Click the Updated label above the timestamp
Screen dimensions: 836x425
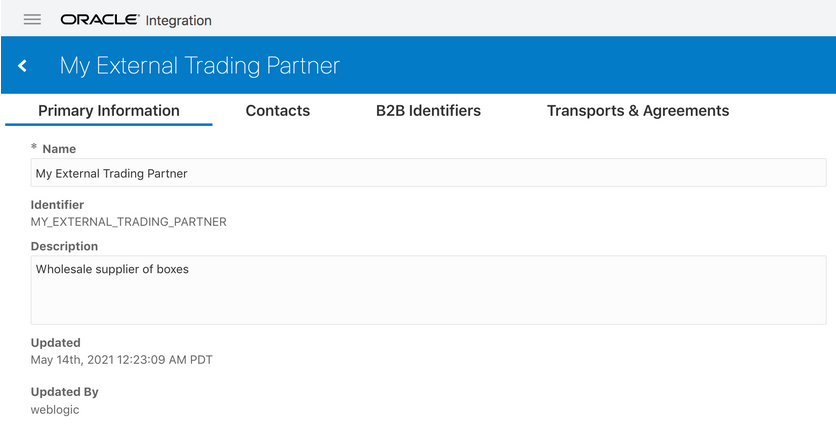pyautogui.click(x=55, y=343)
